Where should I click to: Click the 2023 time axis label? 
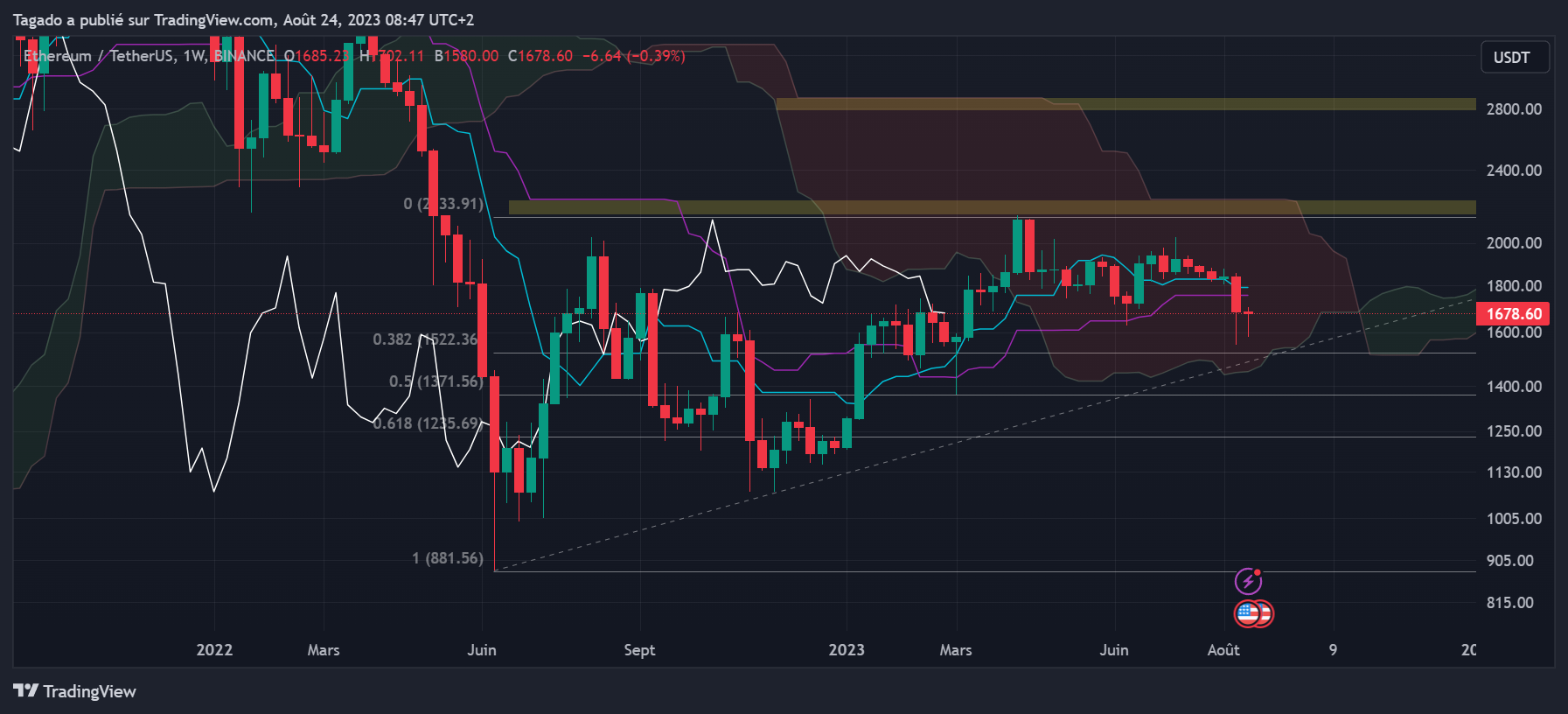click(847, 650)
